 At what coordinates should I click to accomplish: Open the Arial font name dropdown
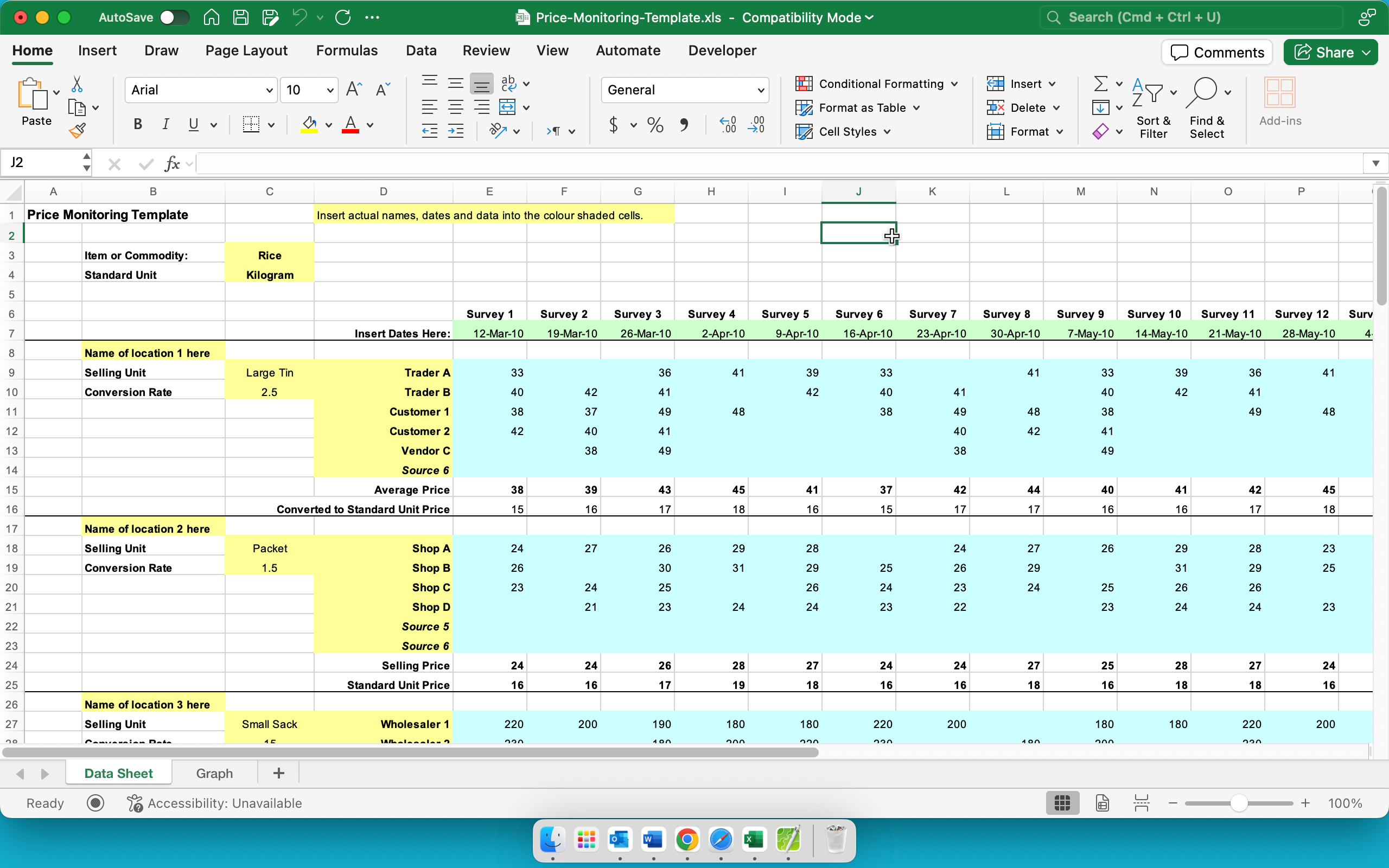[269, 90]
